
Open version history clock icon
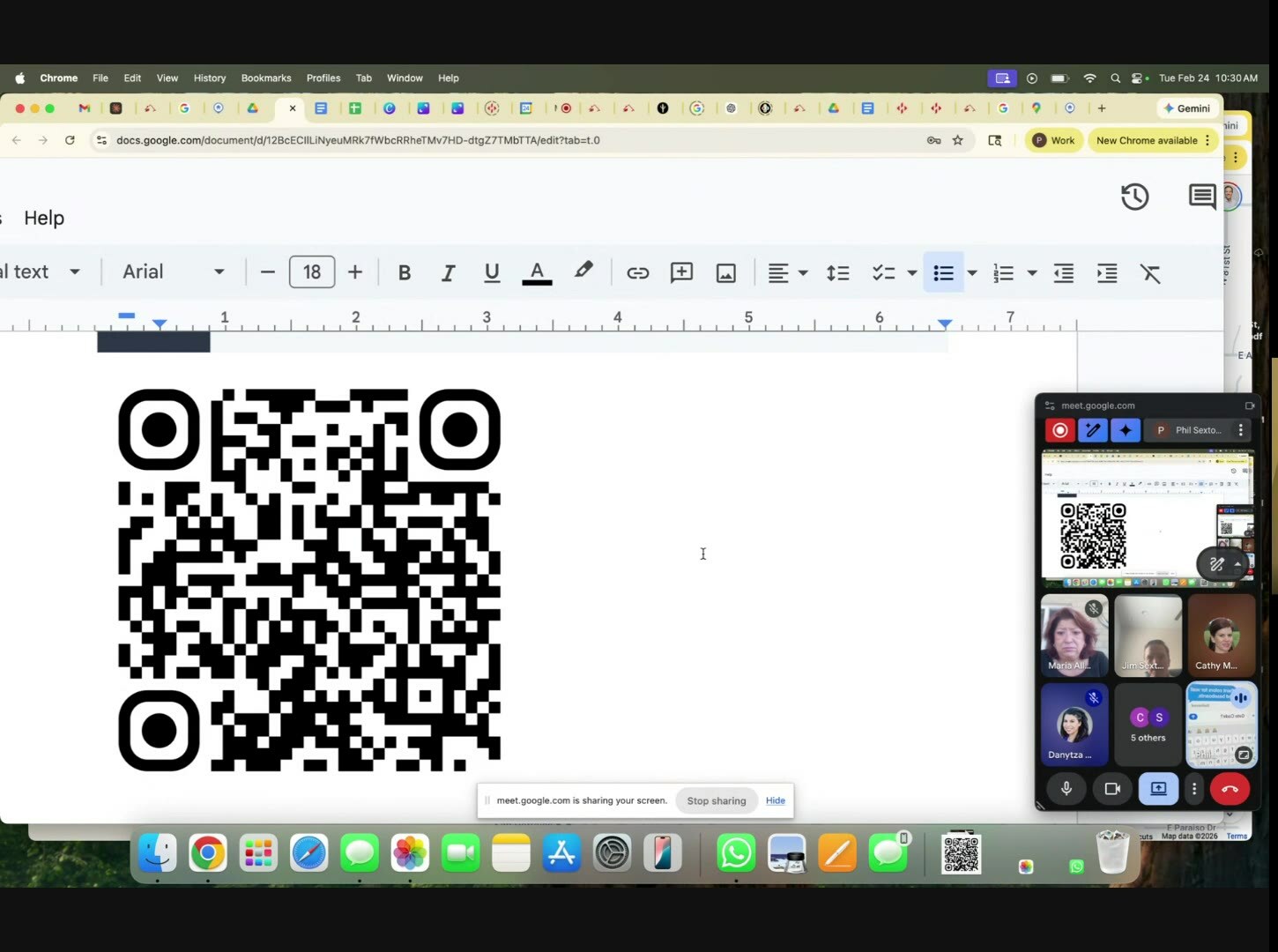coord(1135,197)
